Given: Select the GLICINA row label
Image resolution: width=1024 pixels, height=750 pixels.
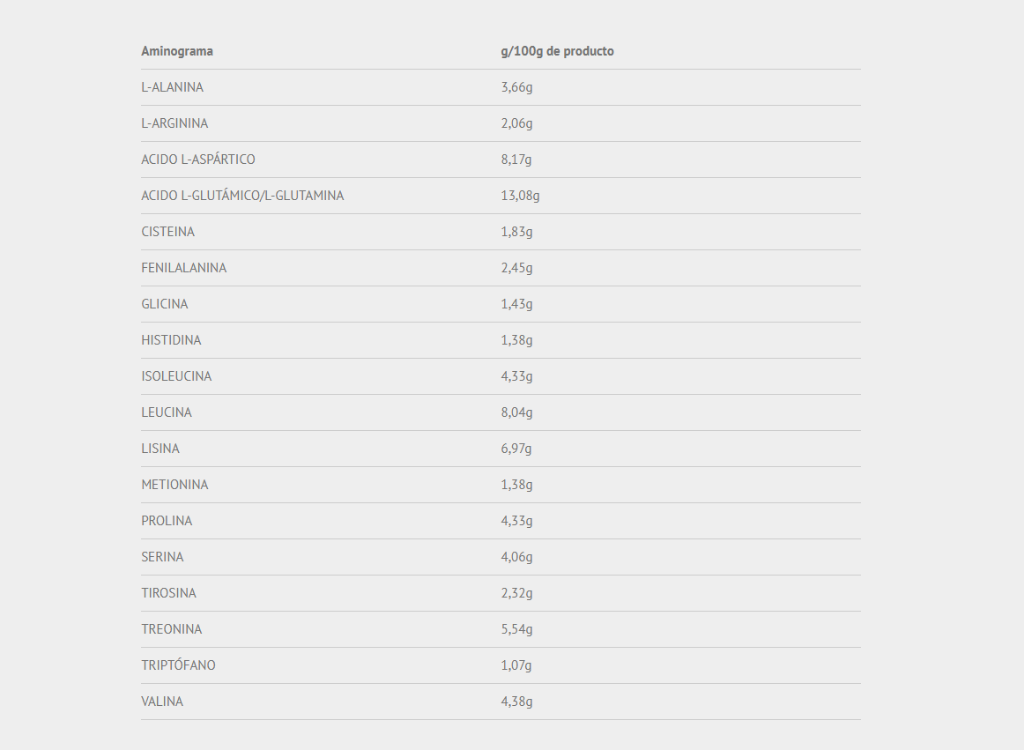Looking at the screenshot, I should tap(165, 304).
